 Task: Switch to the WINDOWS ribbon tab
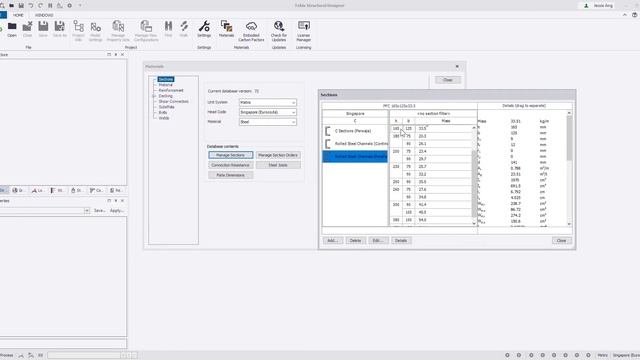tap(44, 15)
